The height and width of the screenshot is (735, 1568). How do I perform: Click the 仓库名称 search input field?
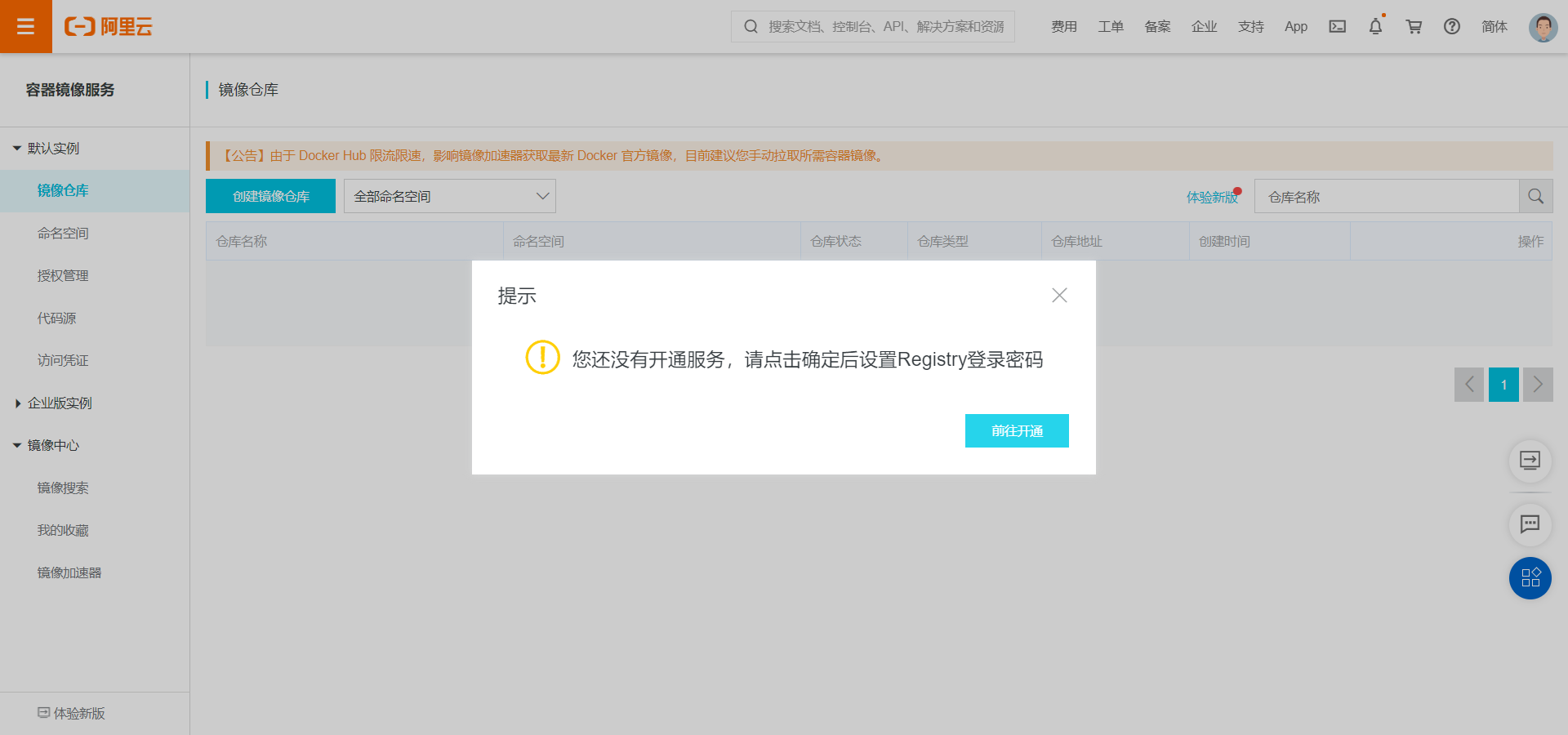coord(1386,197)
